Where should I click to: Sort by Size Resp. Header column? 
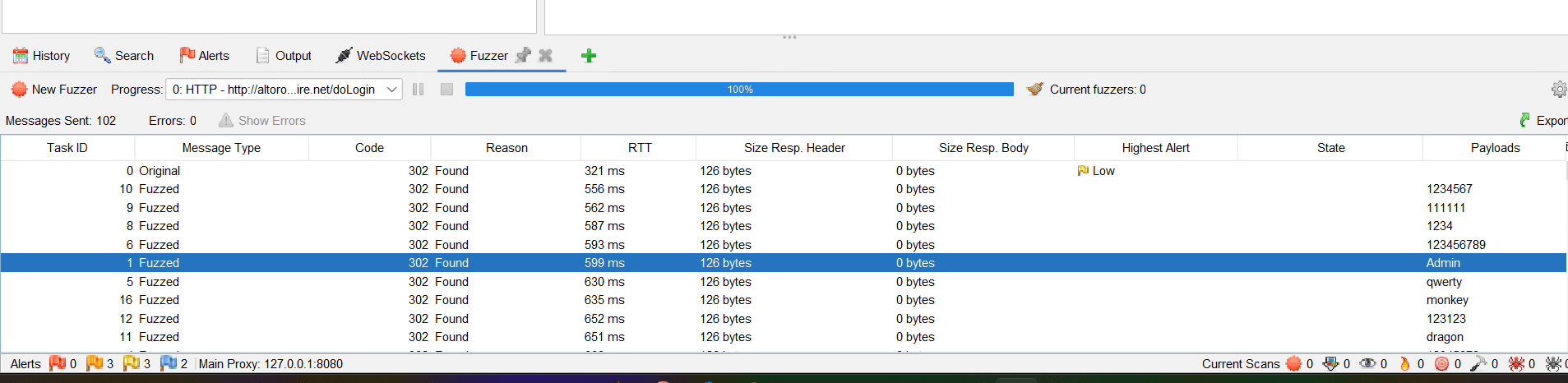coord(794,148)
